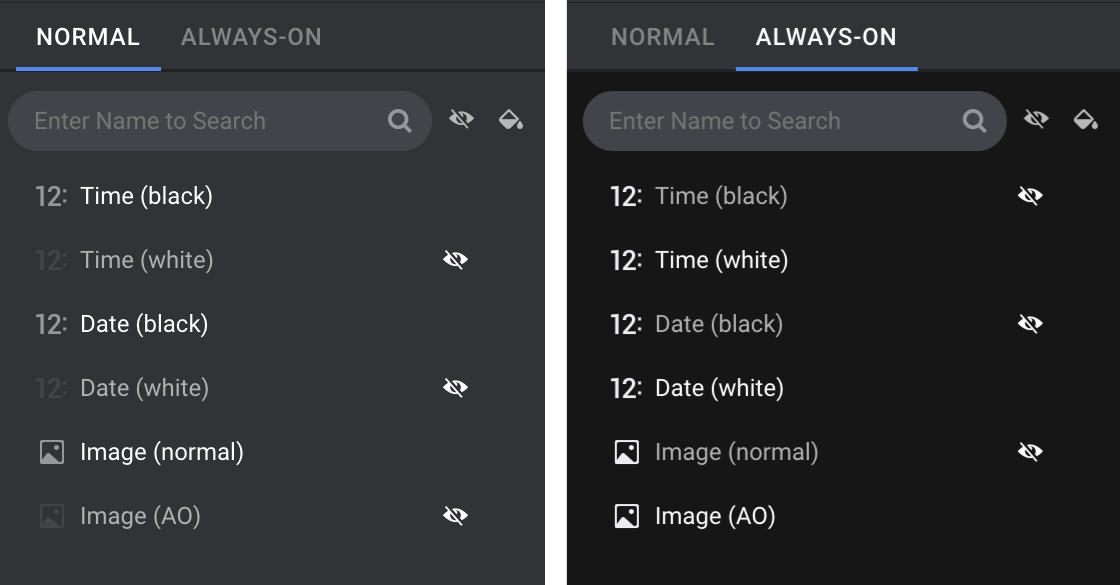Show Image (AO) layer in Normal panel

click(455, 516)
